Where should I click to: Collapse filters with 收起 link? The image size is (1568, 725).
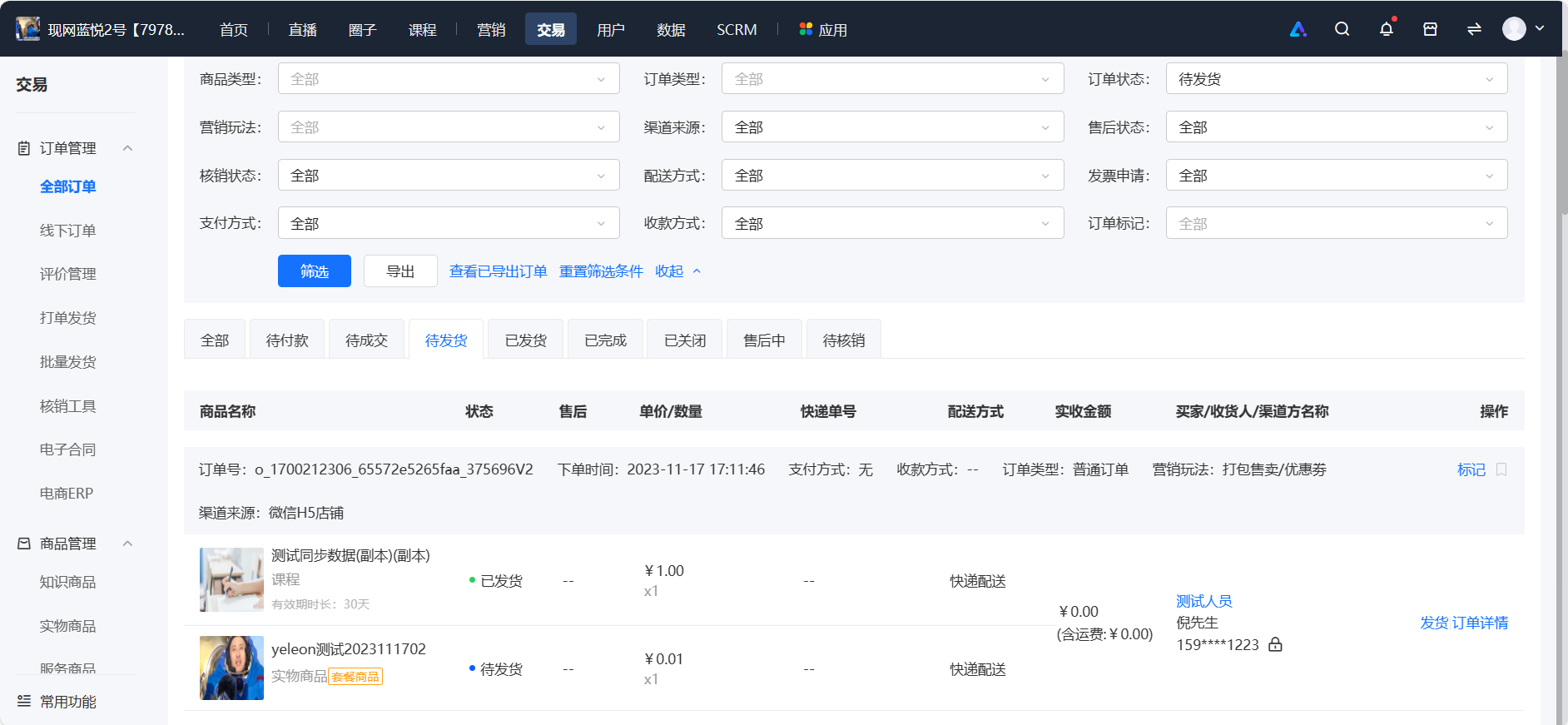(x=677, y=271)
